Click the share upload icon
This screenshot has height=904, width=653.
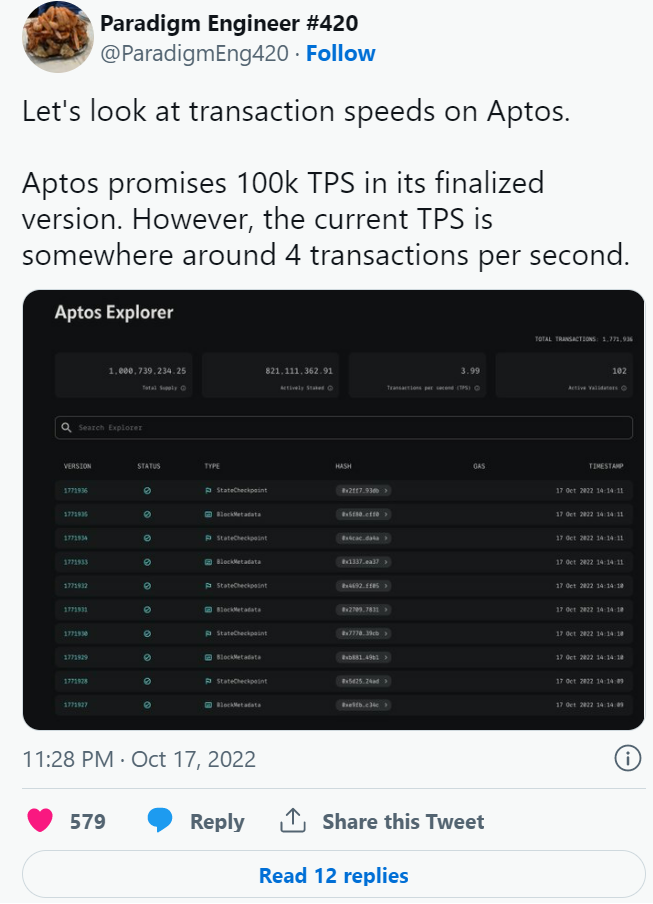(x=293, y=820)
